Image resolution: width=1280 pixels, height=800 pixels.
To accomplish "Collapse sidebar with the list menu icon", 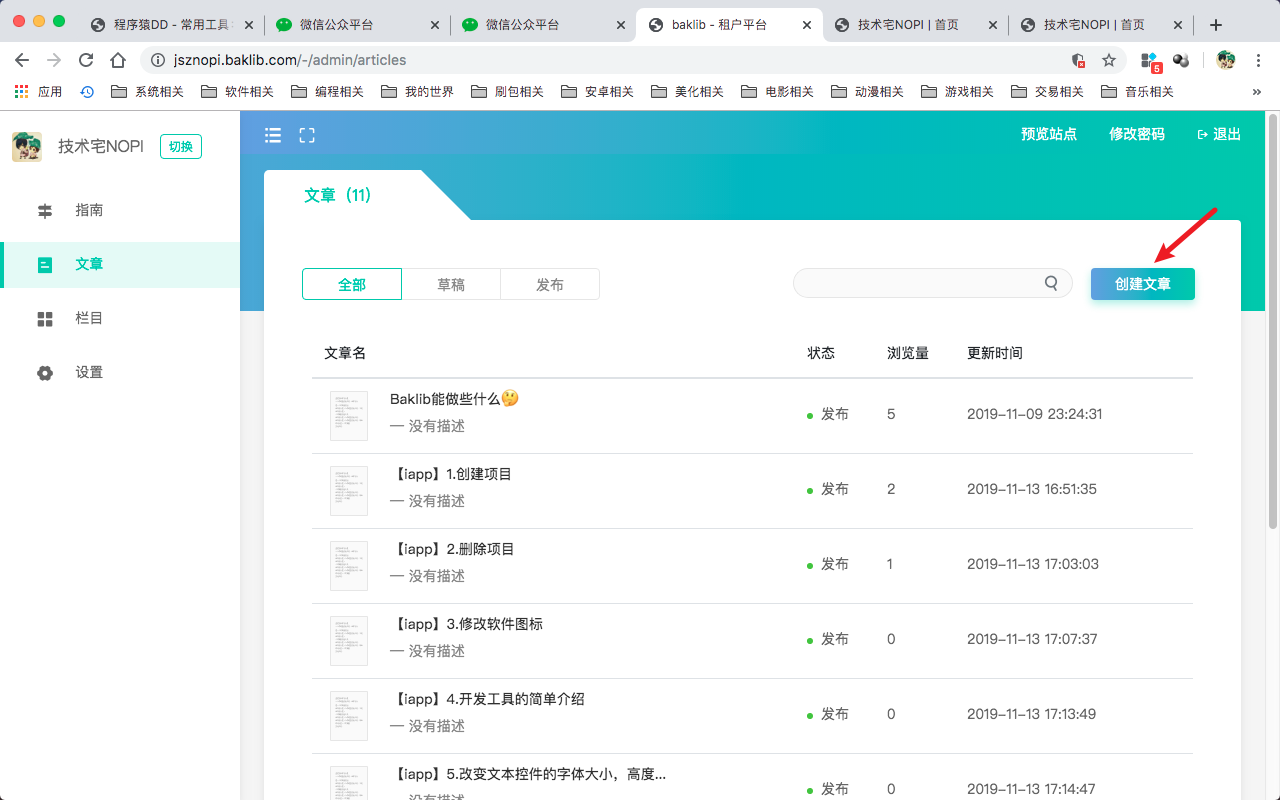I will point(273,135).
